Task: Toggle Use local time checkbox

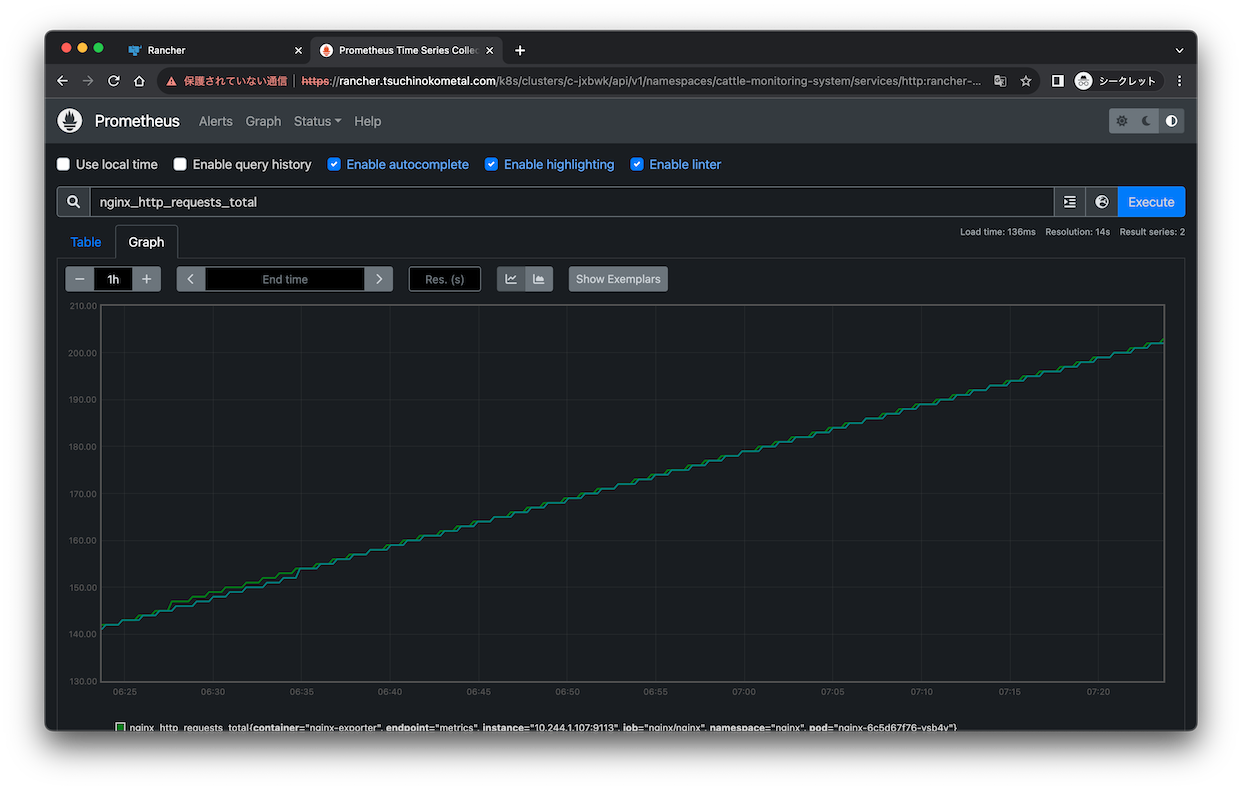Action: click(x=63, y=164)
